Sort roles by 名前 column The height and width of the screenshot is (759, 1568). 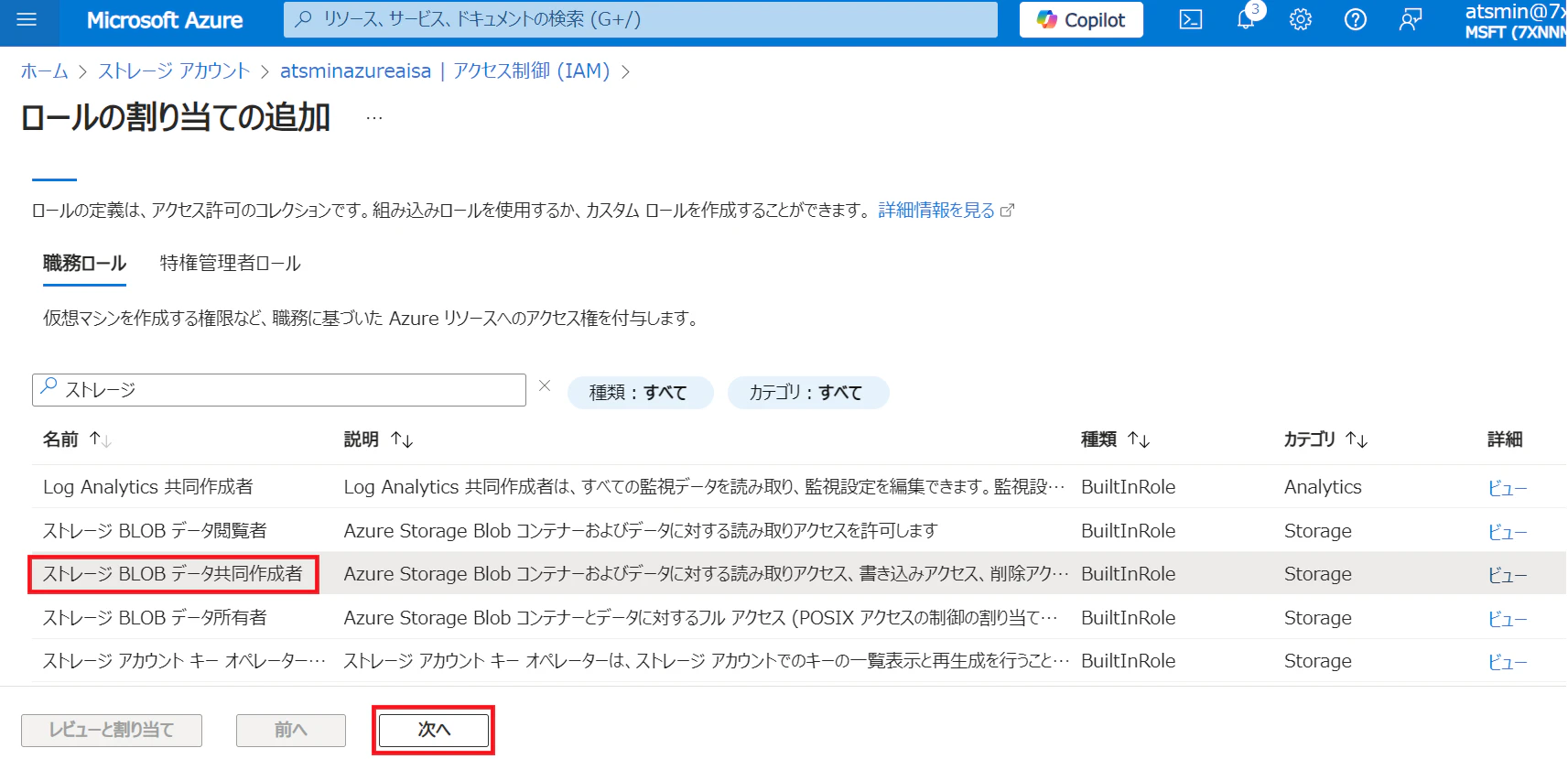click(77, 439)
